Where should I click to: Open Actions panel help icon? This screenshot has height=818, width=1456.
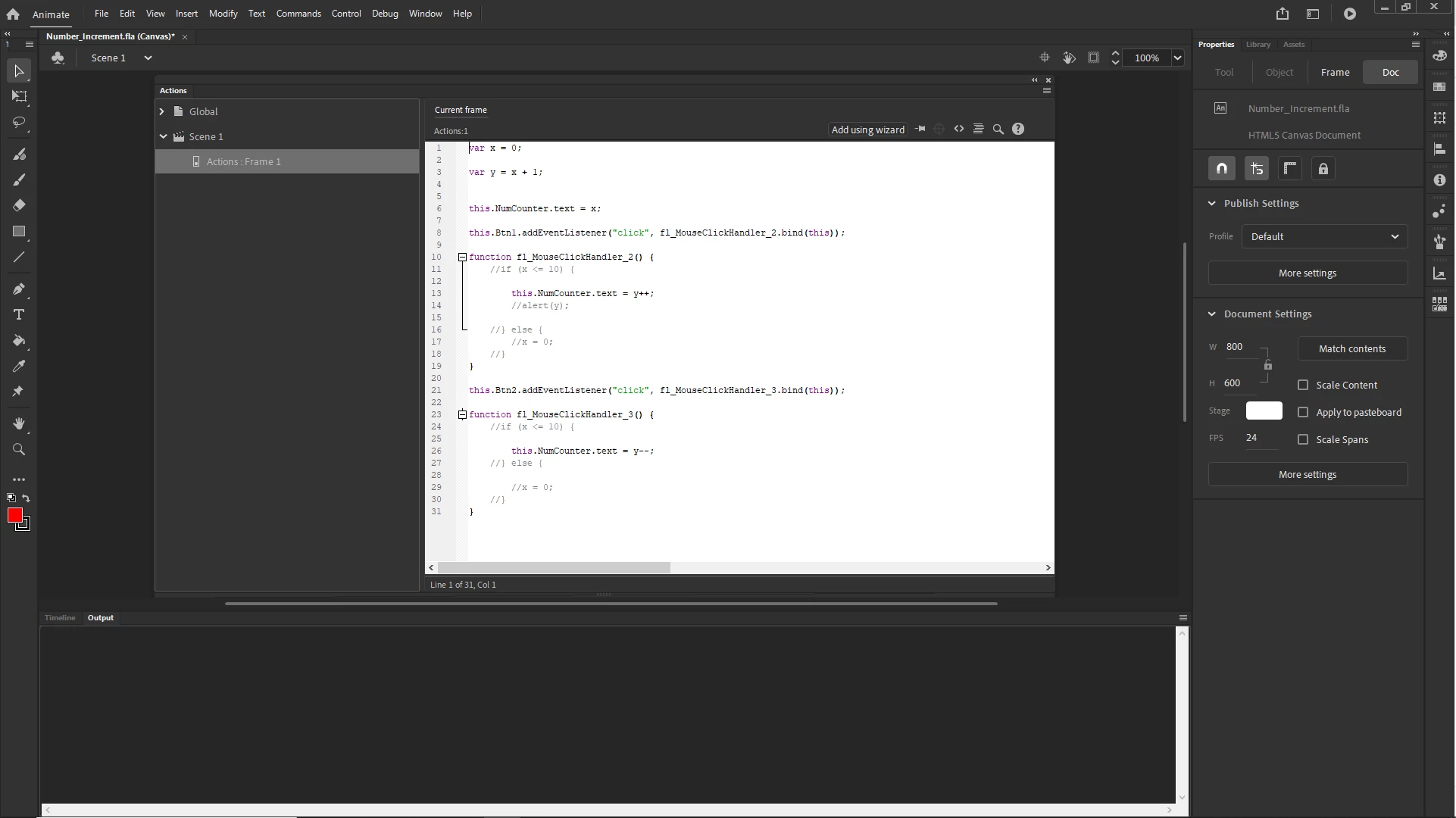tap(1018, 130)
